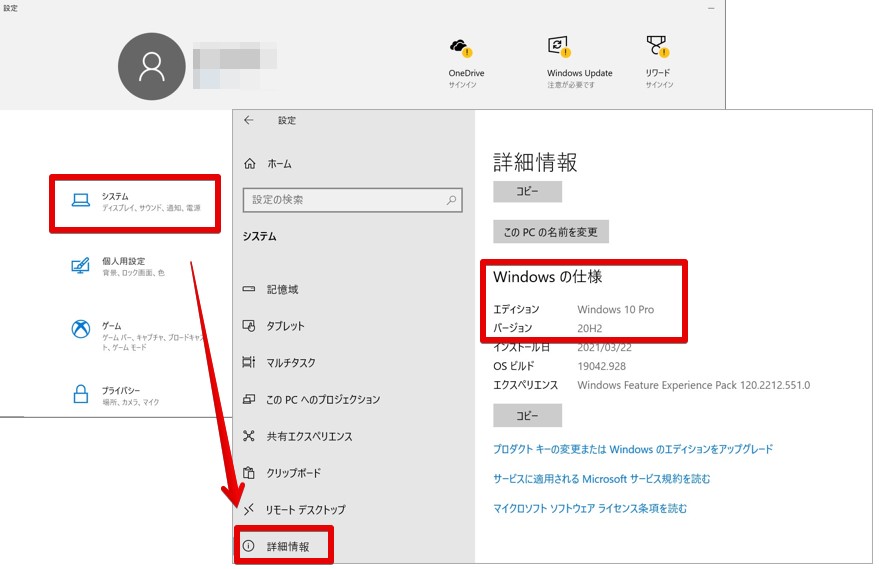Click the 記憶域 storage icon

click(x=248, y=289)
